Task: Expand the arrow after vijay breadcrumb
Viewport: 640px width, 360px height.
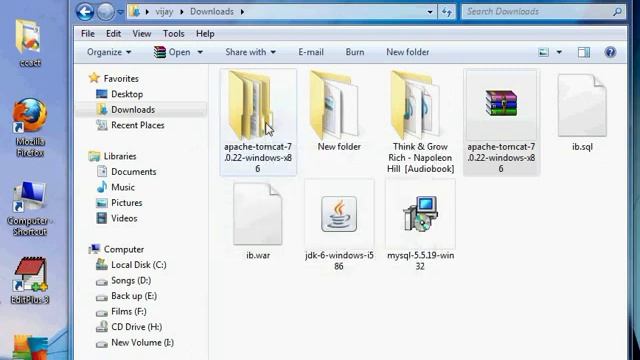Action: click(x=182, y=12)
